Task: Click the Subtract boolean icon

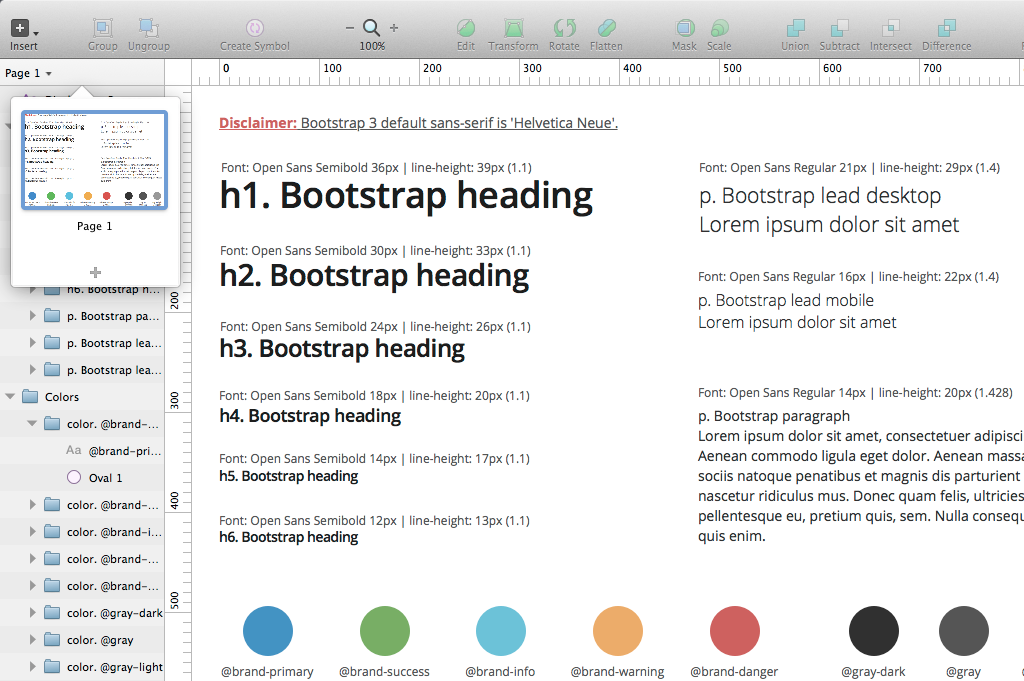Action: coord(839,28)
